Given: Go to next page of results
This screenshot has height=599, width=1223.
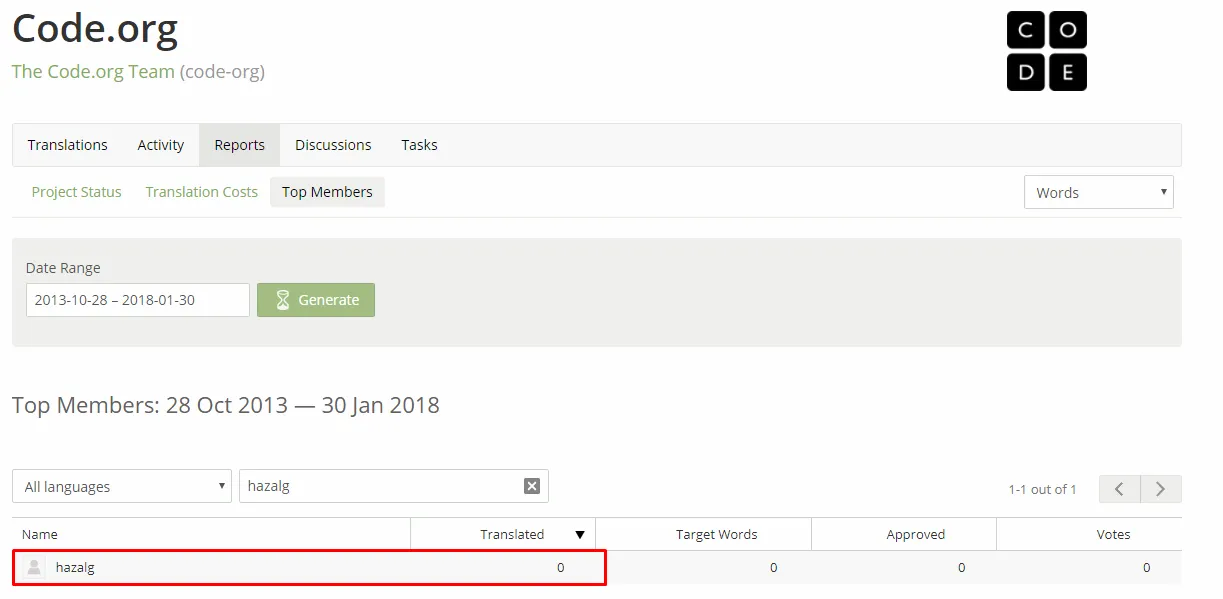Looking at the screenshot, I should click(1161, 489).
